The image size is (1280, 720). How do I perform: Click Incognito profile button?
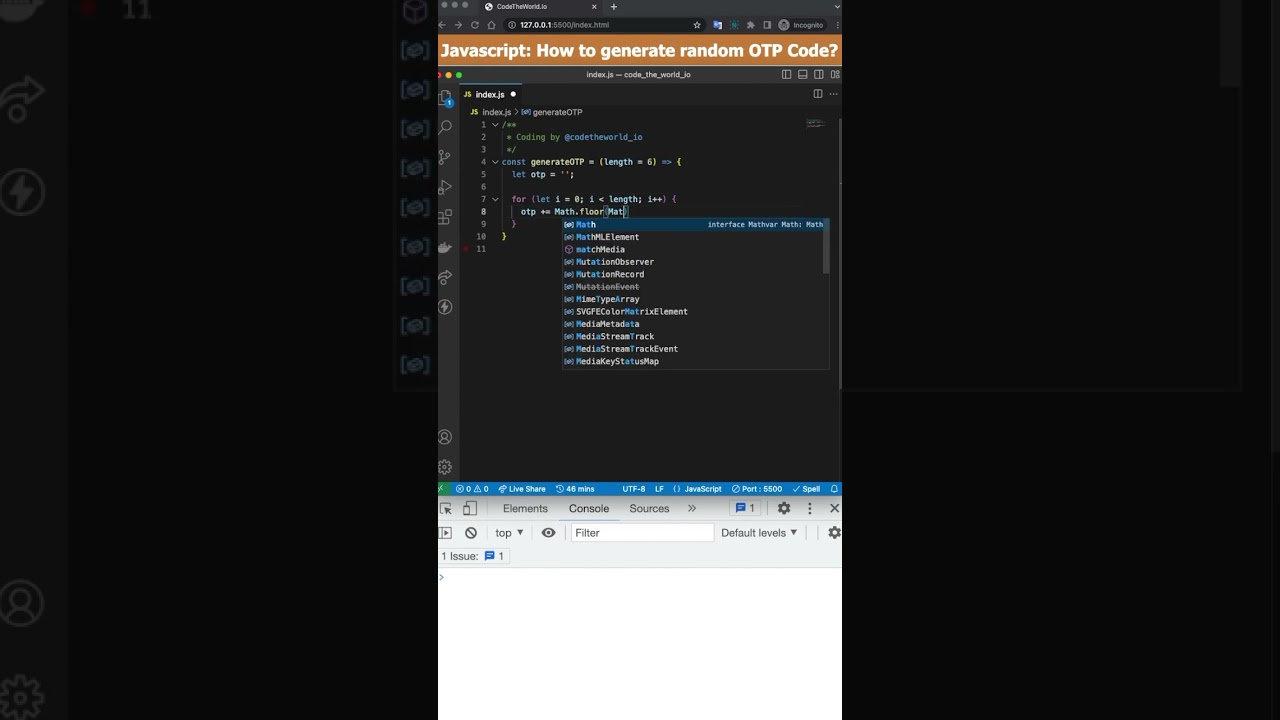tap(801, 25)
